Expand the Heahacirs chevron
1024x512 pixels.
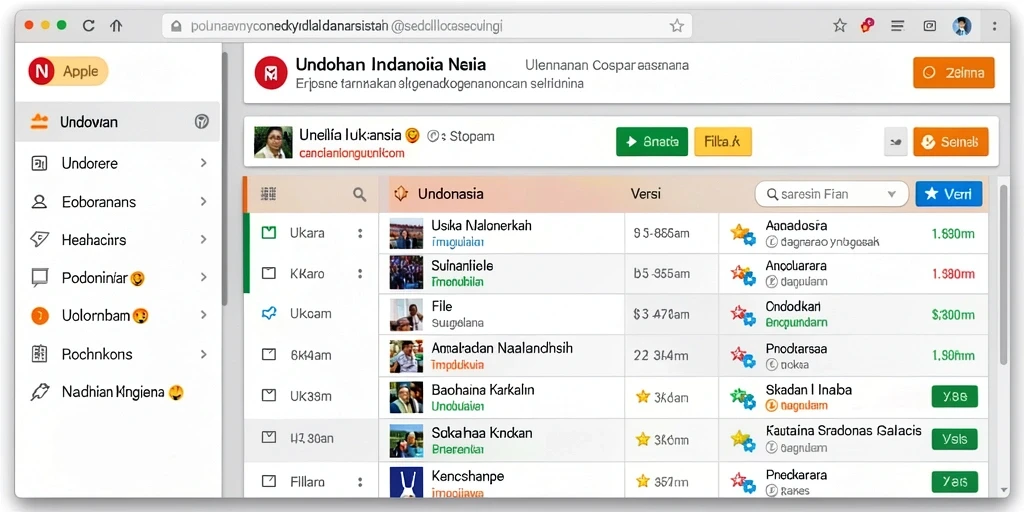pyautogui.click(x=204, y=240)
